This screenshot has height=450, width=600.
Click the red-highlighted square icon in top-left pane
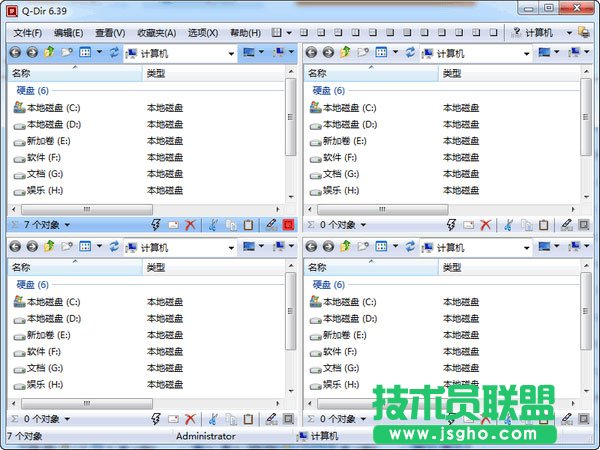click(289, 225)
